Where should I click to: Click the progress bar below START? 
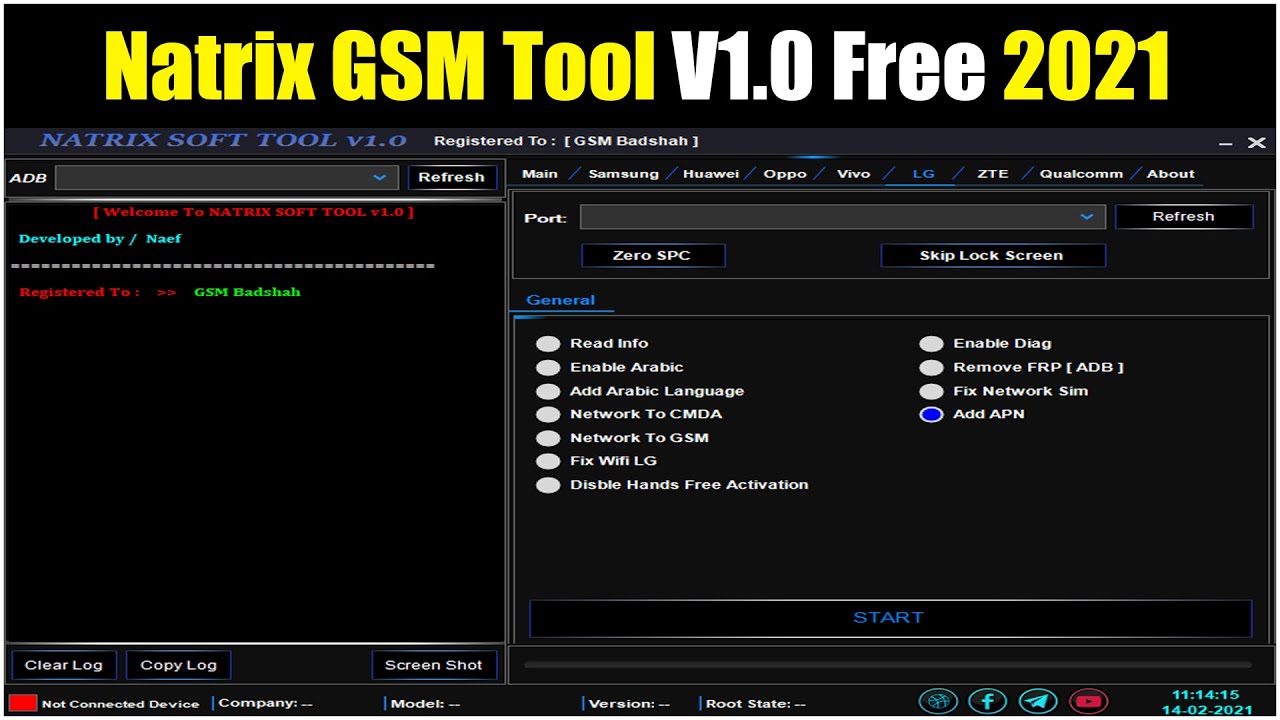(887, 664)
